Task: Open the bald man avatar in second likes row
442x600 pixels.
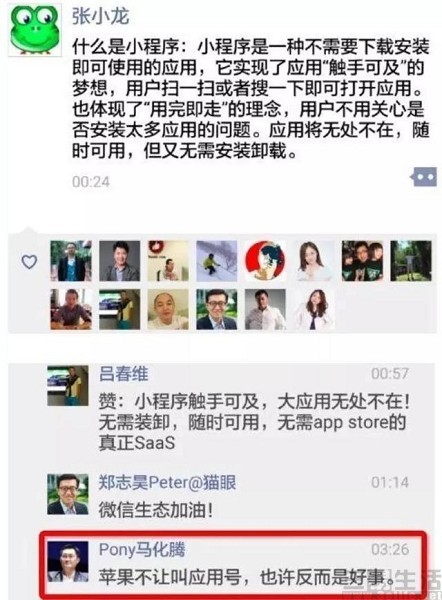Action: [168, 309]
